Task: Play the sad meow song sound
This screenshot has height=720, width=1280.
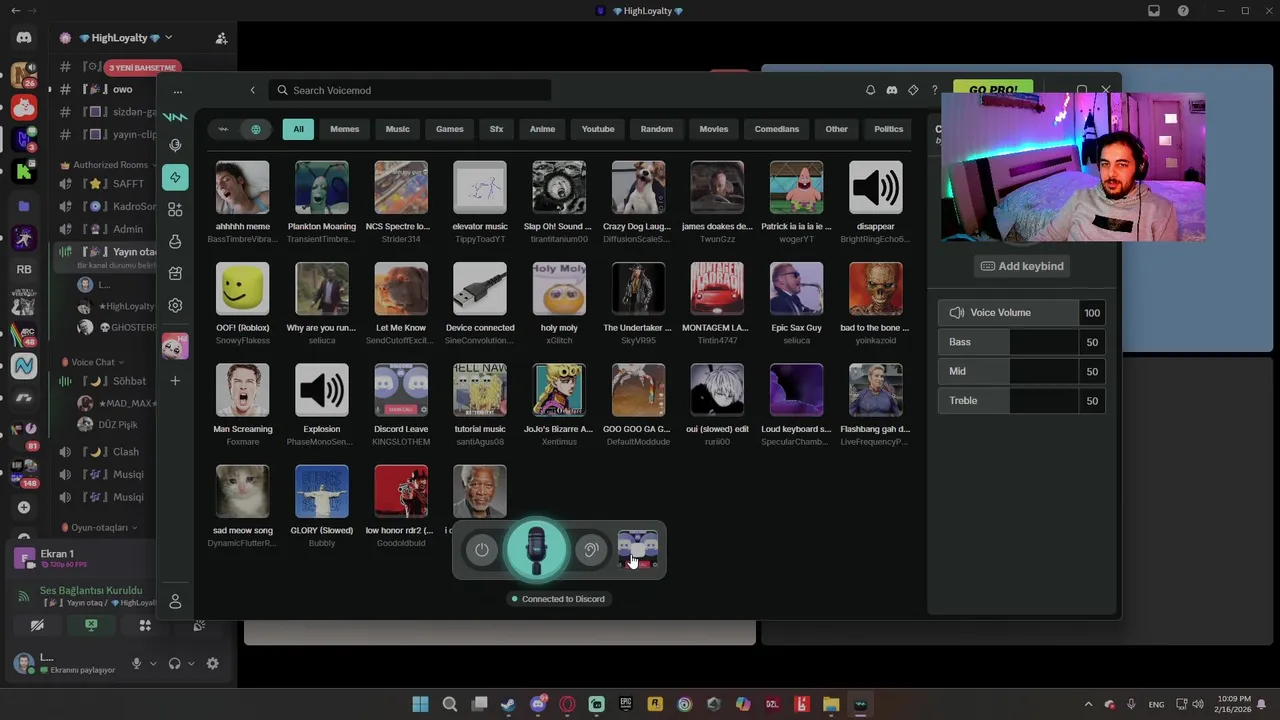Action: [242, 491]
